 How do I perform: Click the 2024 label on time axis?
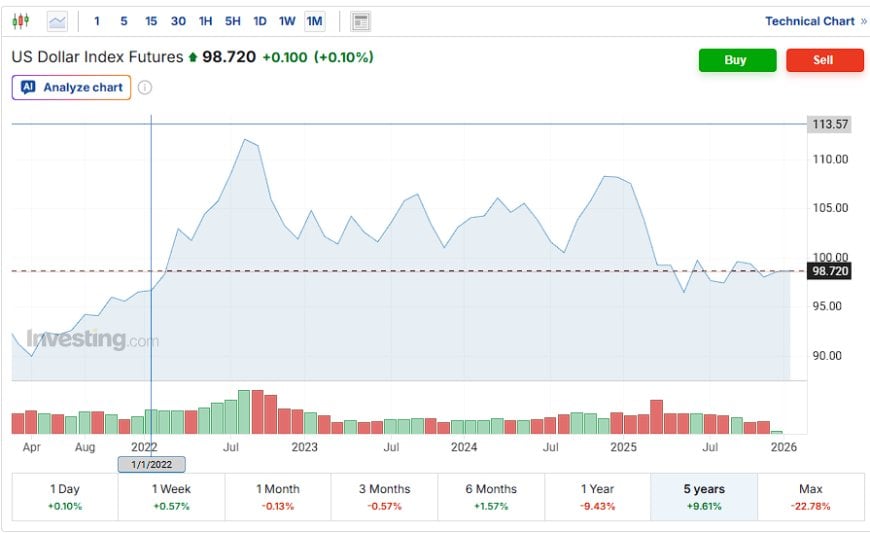coord(464,447)
